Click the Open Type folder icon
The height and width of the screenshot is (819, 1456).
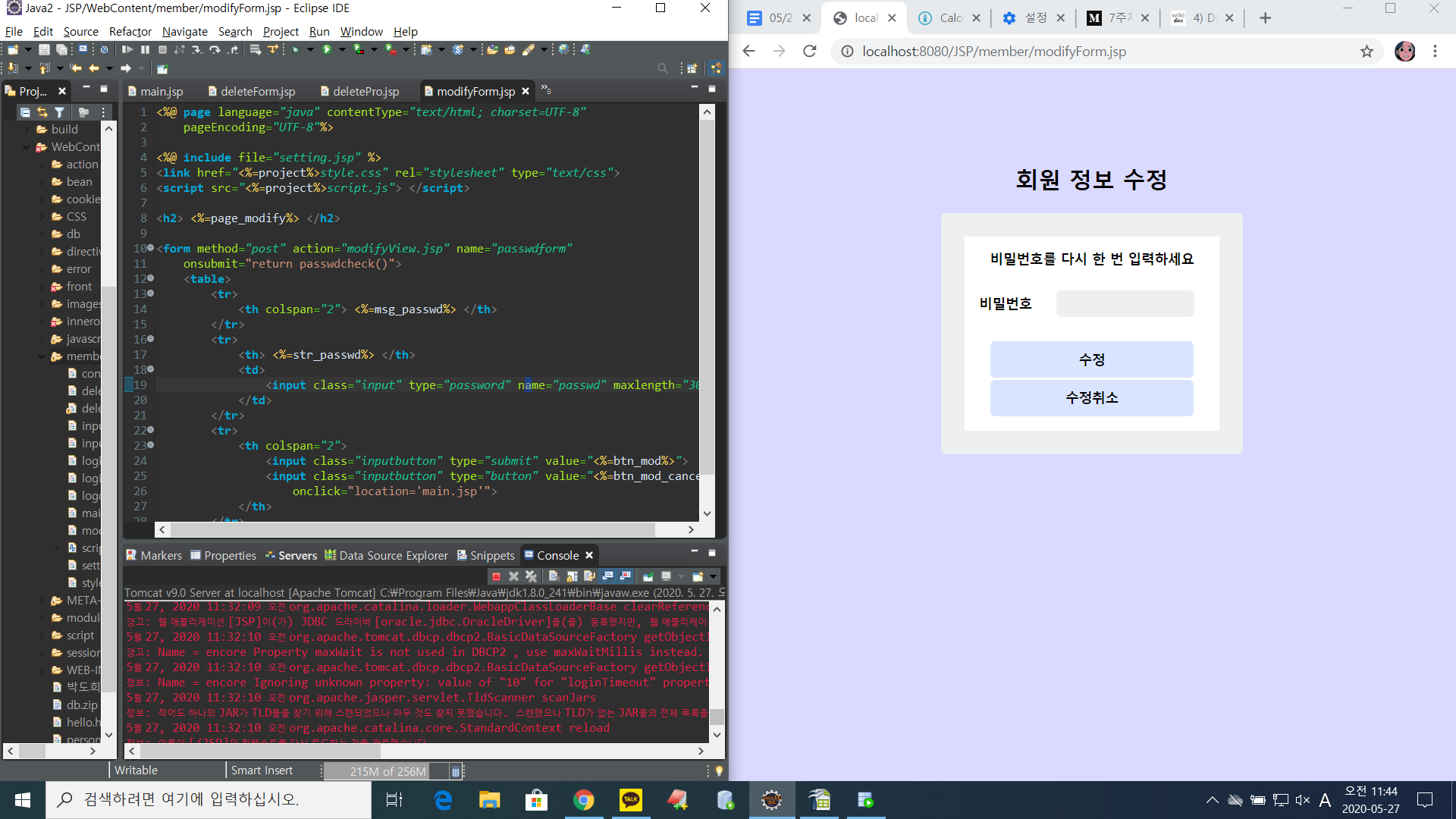[493, 49]
